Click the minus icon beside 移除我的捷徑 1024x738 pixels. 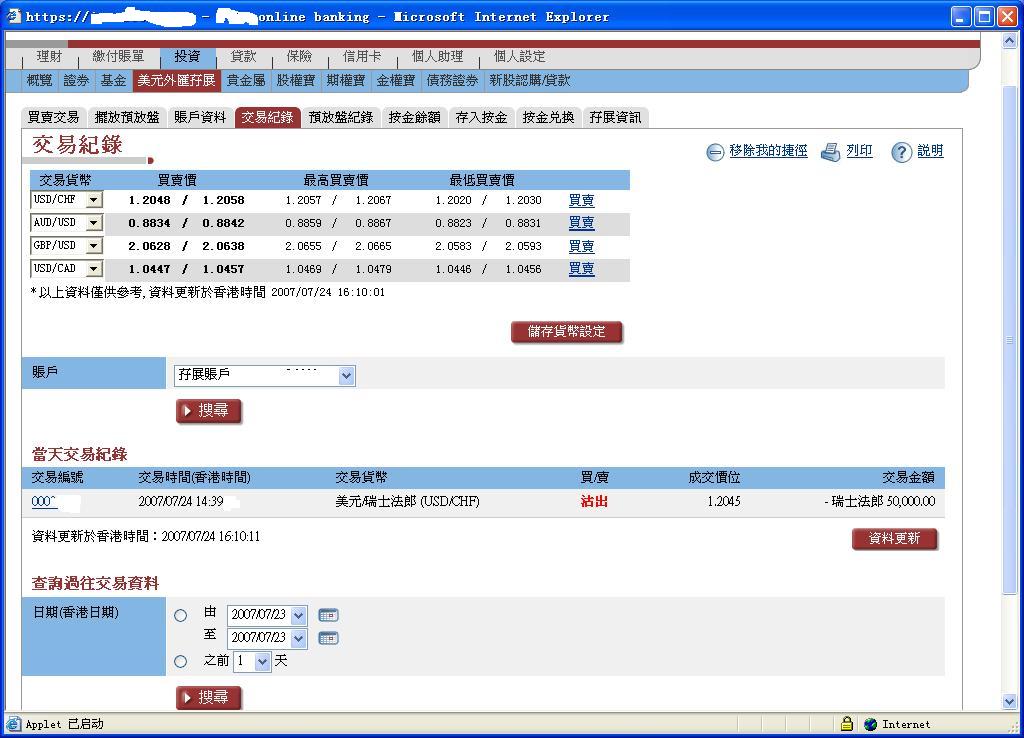point(716,151)
